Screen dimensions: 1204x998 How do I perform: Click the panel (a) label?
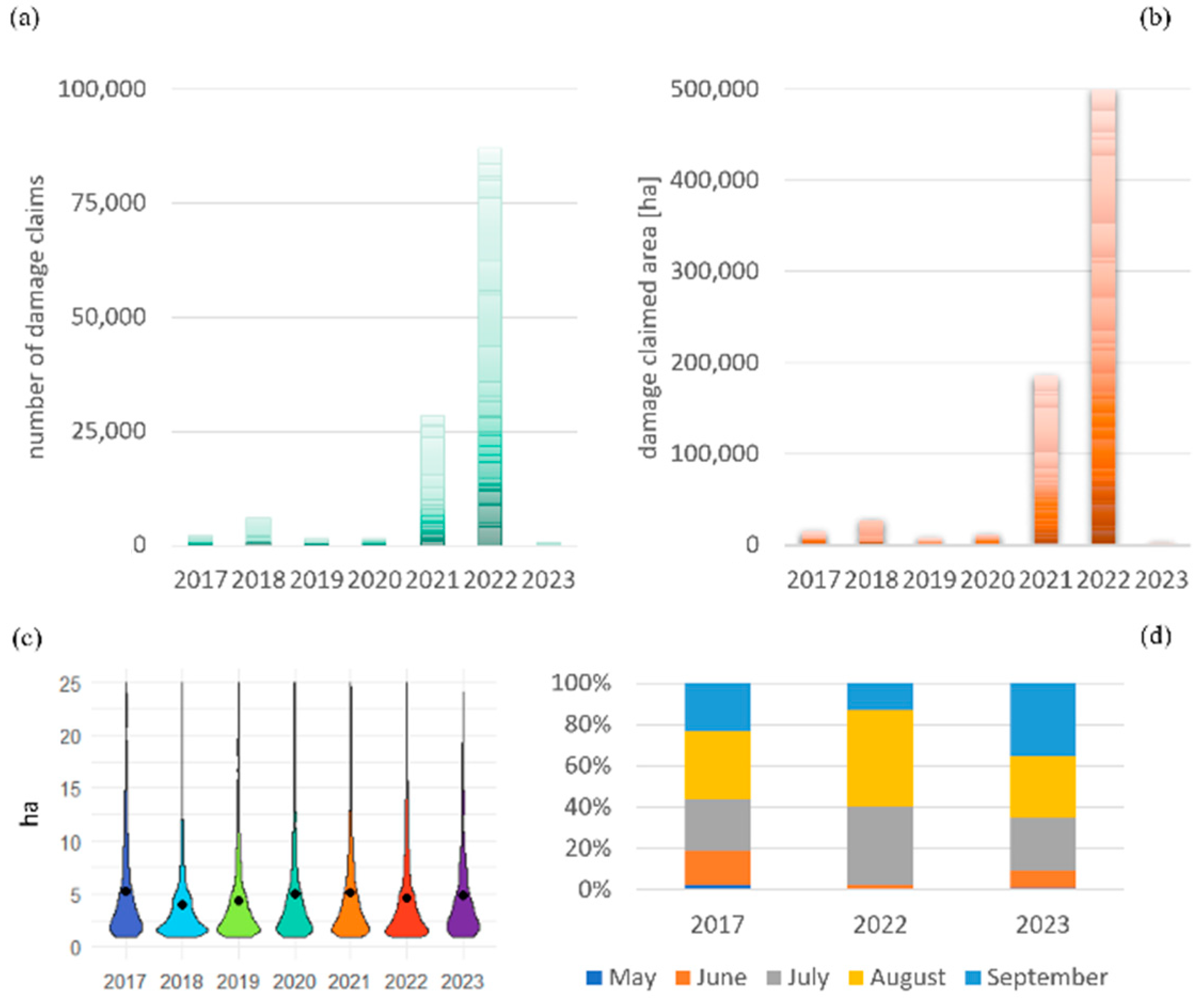[25, 18]
